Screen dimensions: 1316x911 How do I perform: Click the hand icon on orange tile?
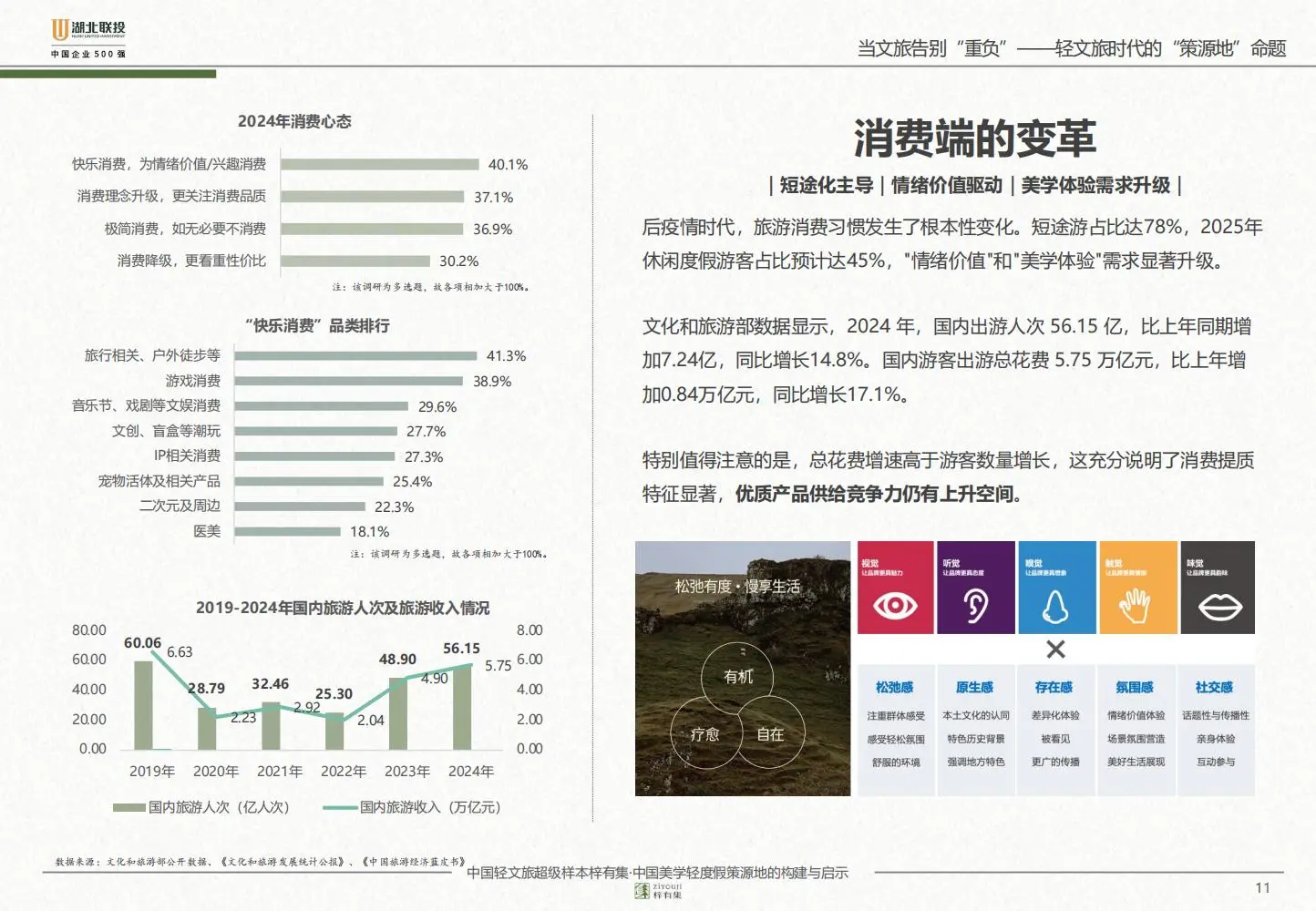[1136, 606]
